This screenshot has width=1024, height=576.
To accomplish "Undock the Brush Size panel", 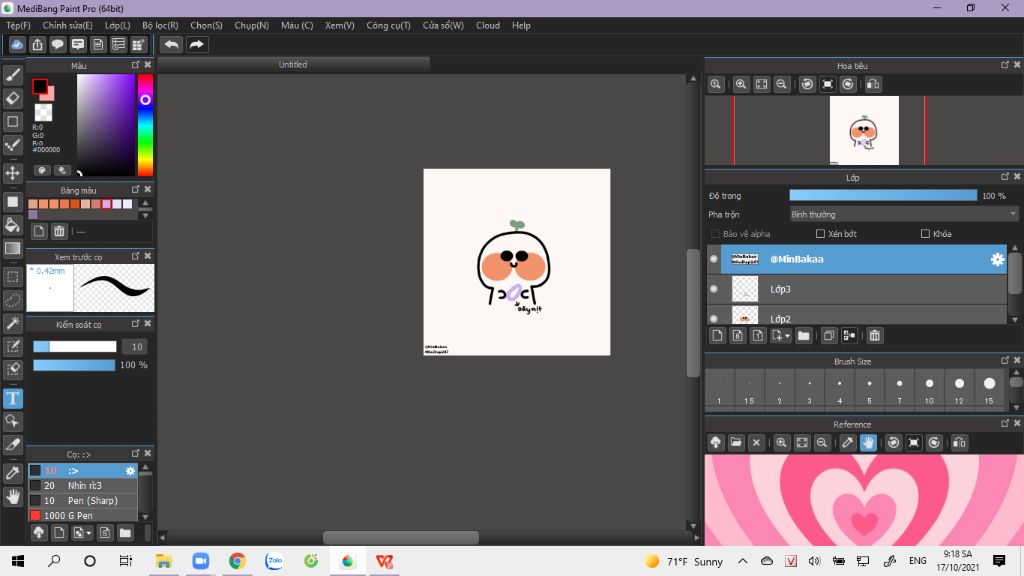I will [x=1004, y=360].
